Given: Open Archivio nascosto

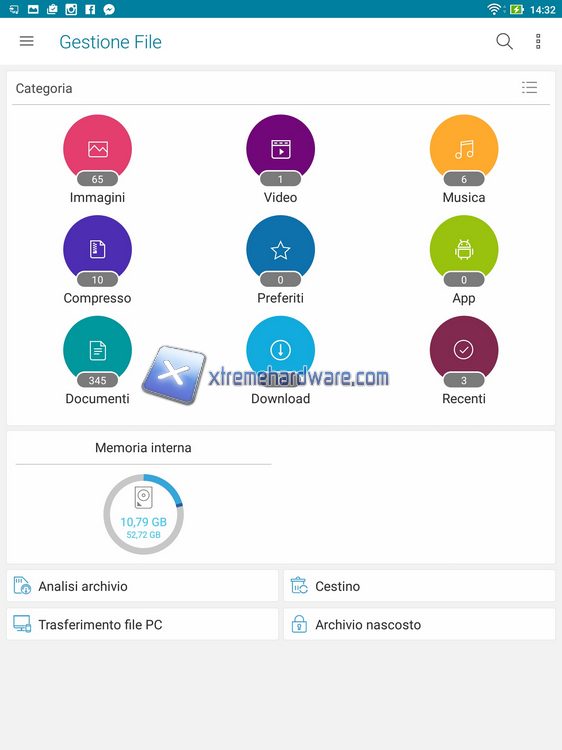Looking at the screenshot, I should coord(419,624).
